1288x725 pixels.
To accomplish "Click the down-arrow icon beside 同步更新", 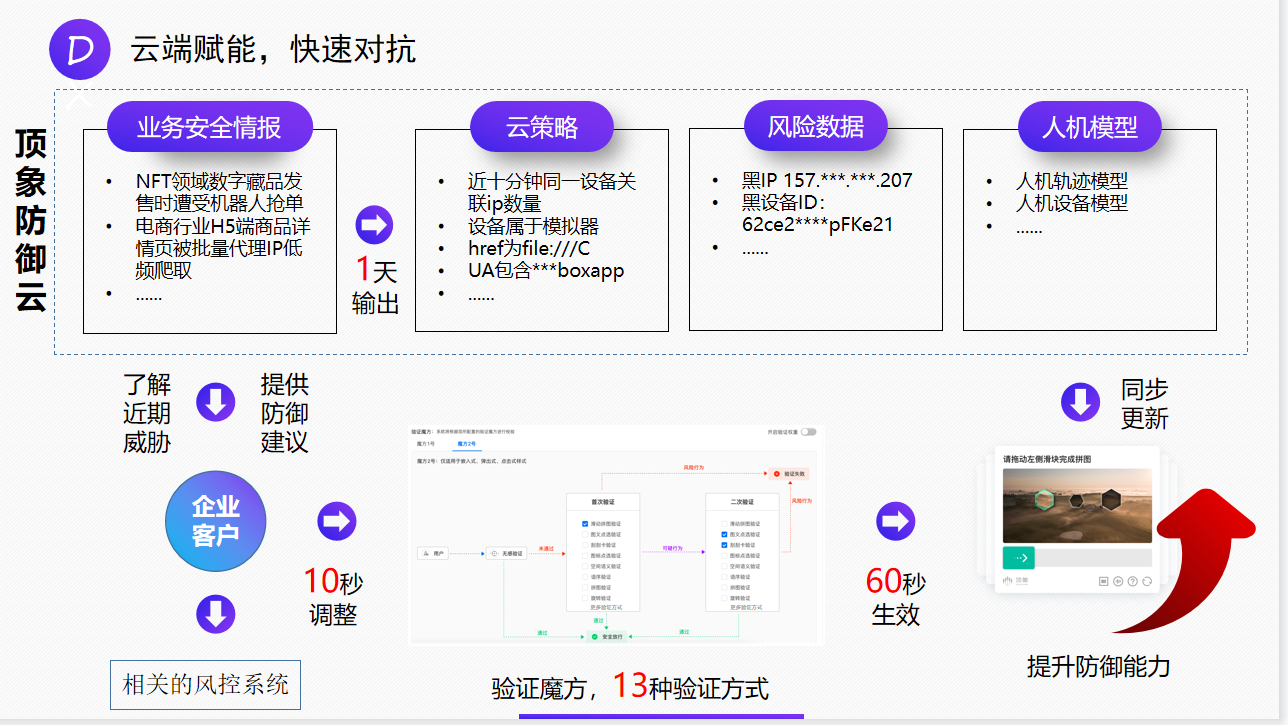I will [1081, 402].
